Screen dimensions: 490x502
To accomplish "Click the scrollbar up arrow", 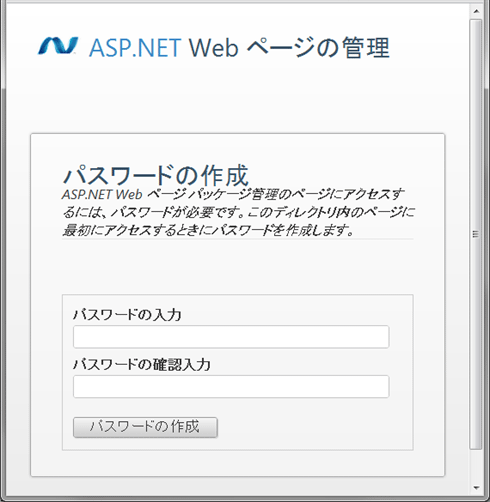I will pos(476,12).
